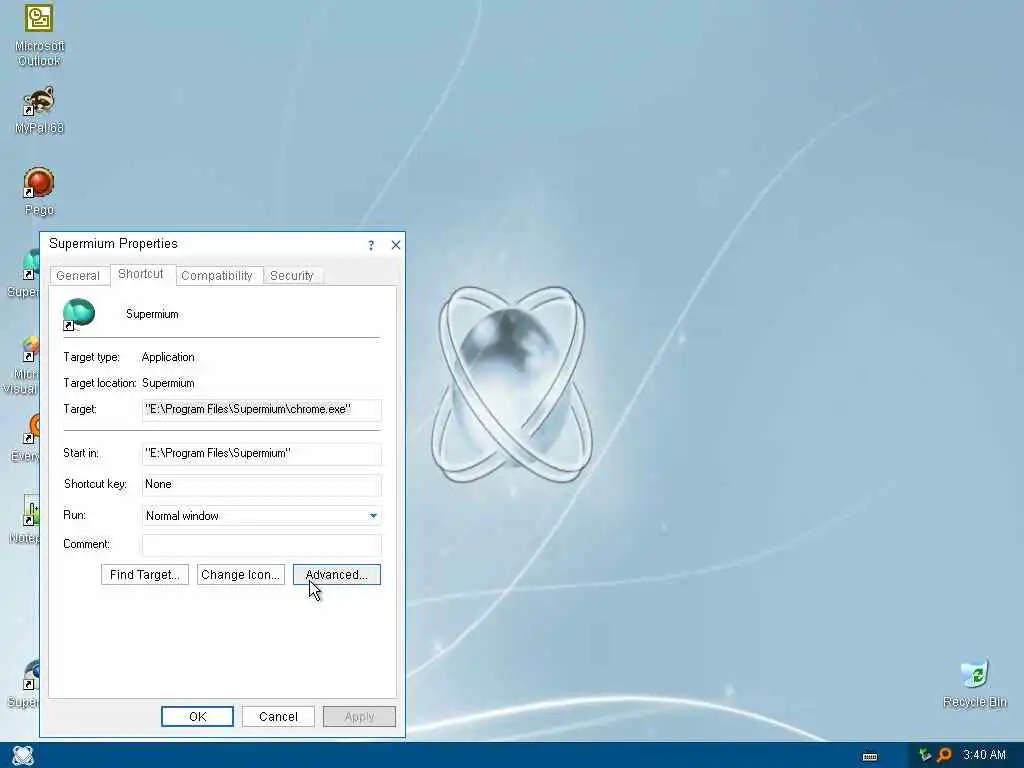The width and height of the screenshot is (1024, 768).
Task: Switch to the General tab
Action: pos(78,276)
